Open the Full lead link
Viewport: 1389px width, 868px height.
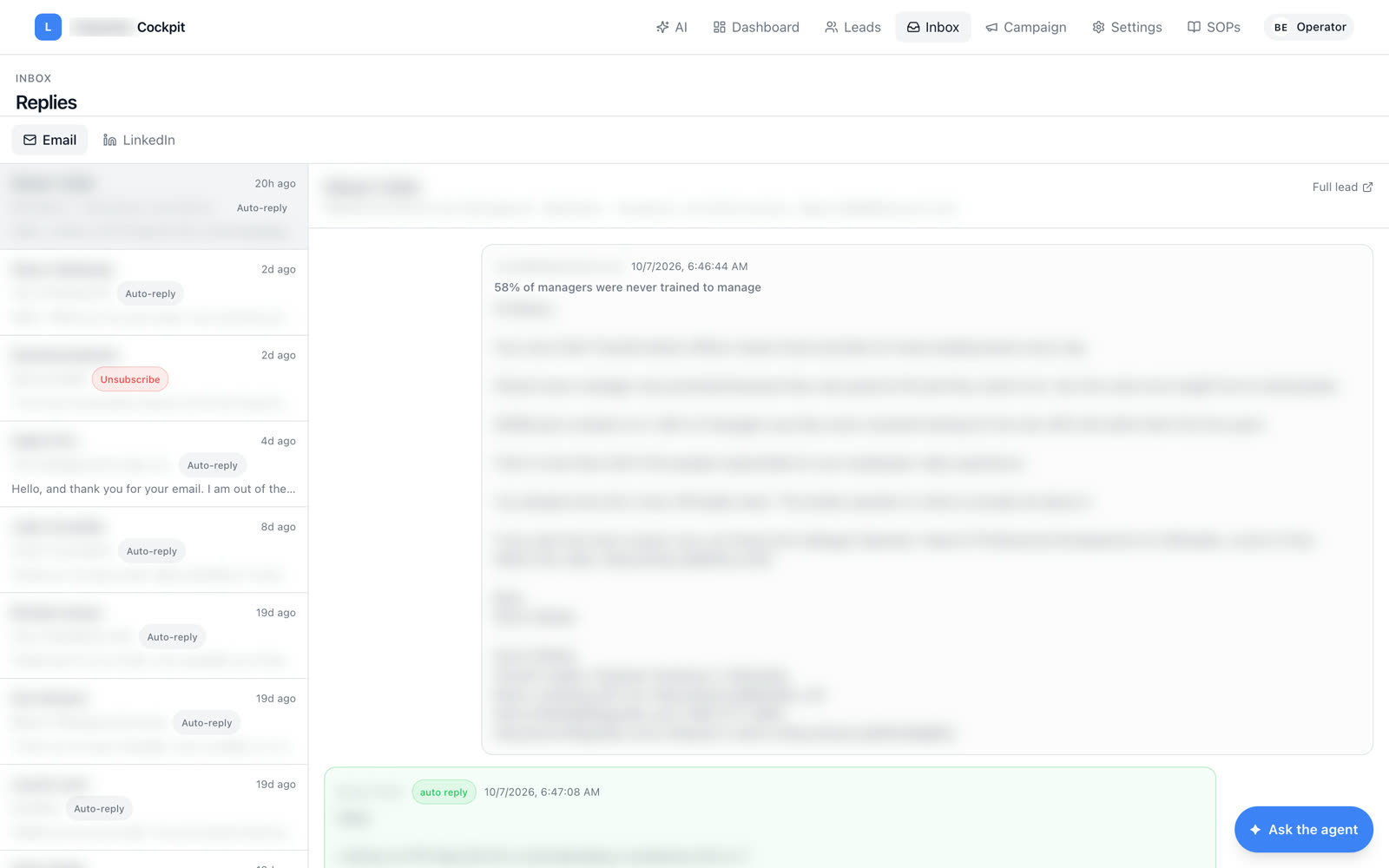pyautogui.click(x=1342, y=187)
